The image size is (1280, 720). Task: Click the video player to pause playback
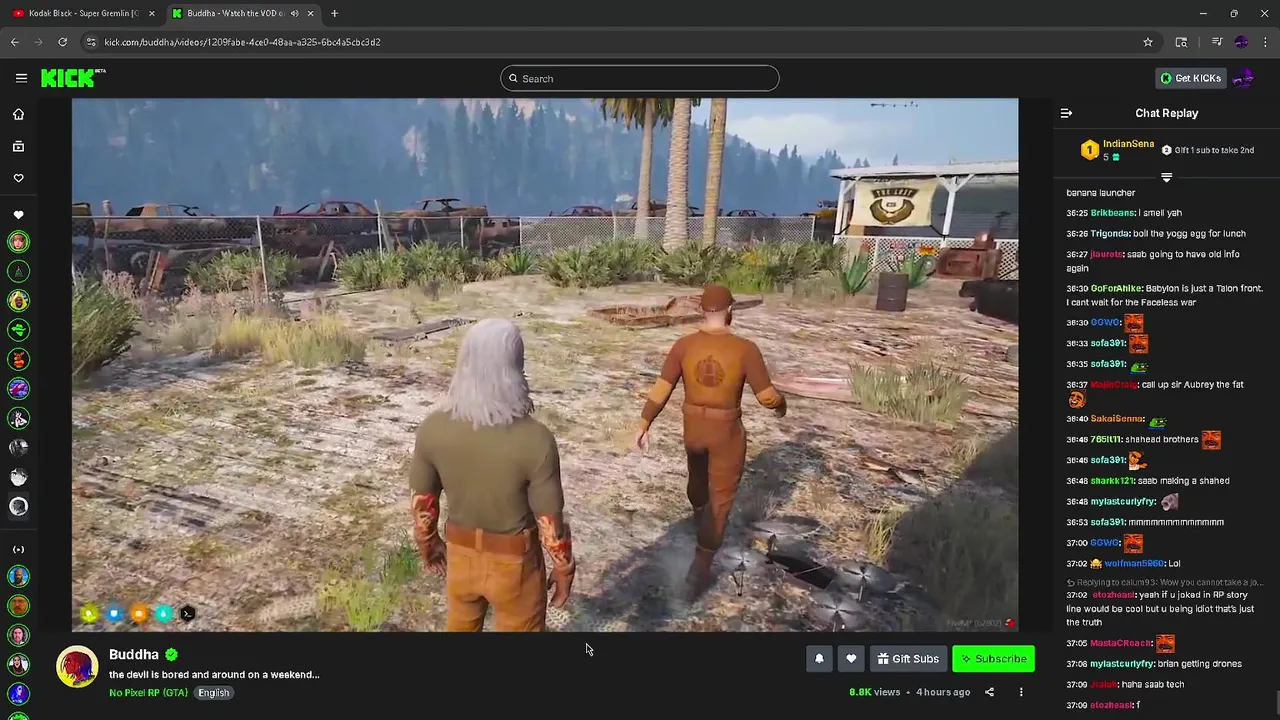coord(545,365)
